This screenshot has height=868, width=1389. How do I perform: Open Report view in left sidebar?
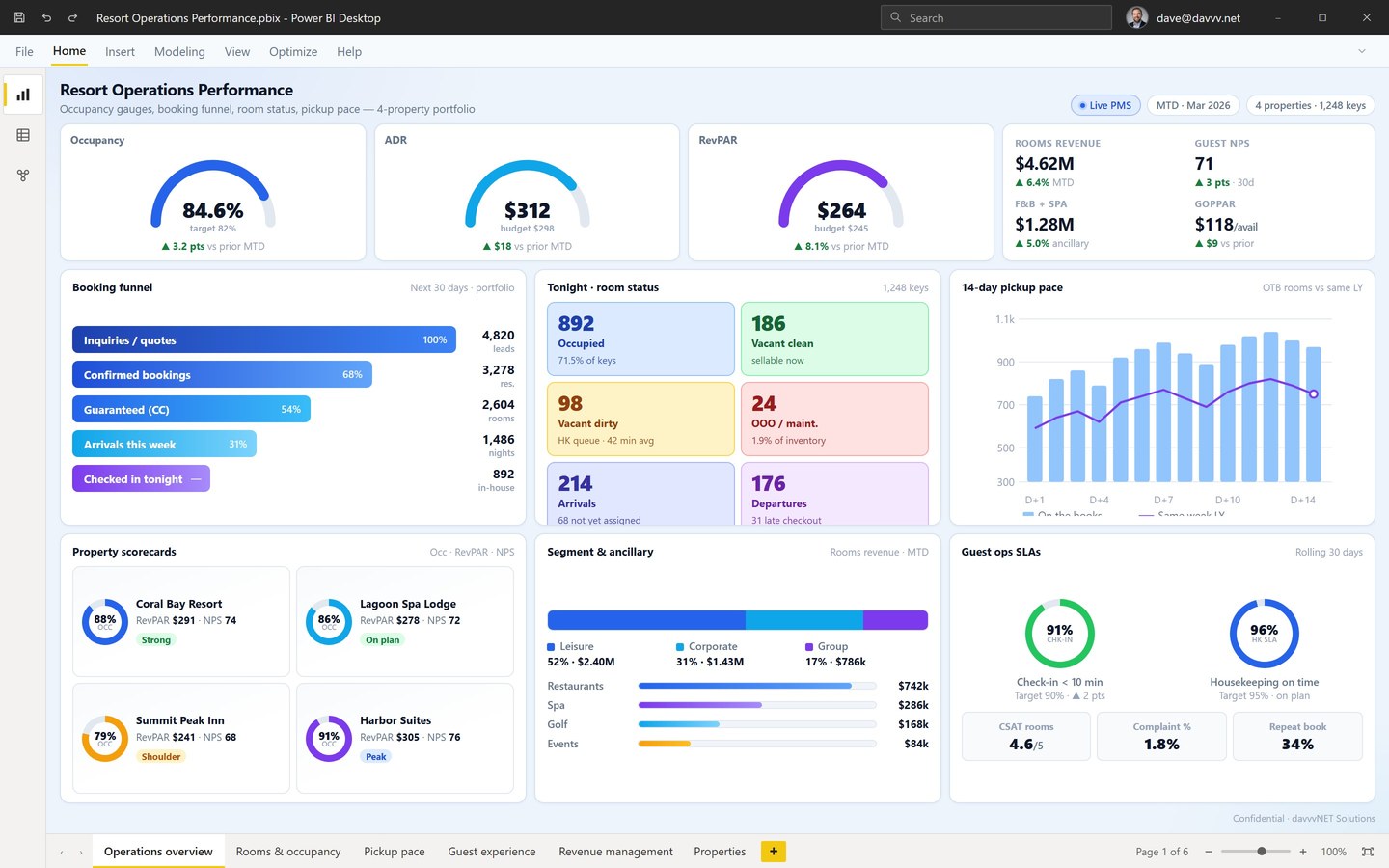(x=23, y=95)
